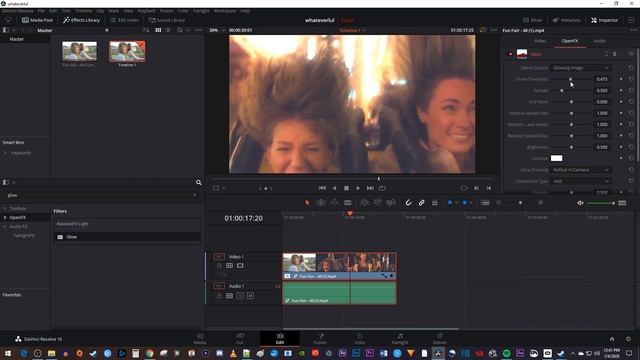The image size is (640, 360).
Task: Mute the Audio 1 track with M button
Action: [250, 296]
